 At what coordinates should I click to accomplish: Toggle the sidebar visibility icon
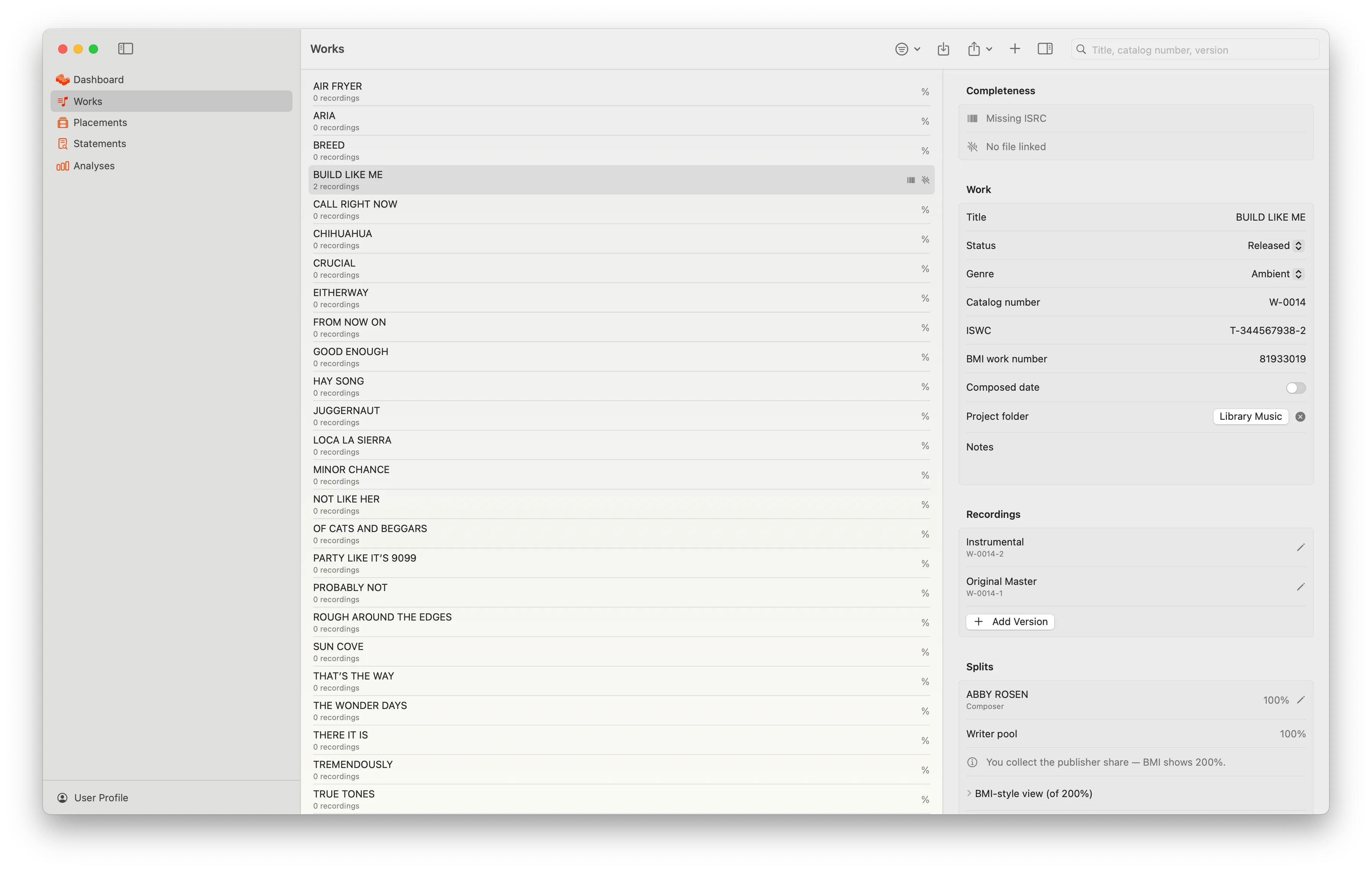coord(125,49)
